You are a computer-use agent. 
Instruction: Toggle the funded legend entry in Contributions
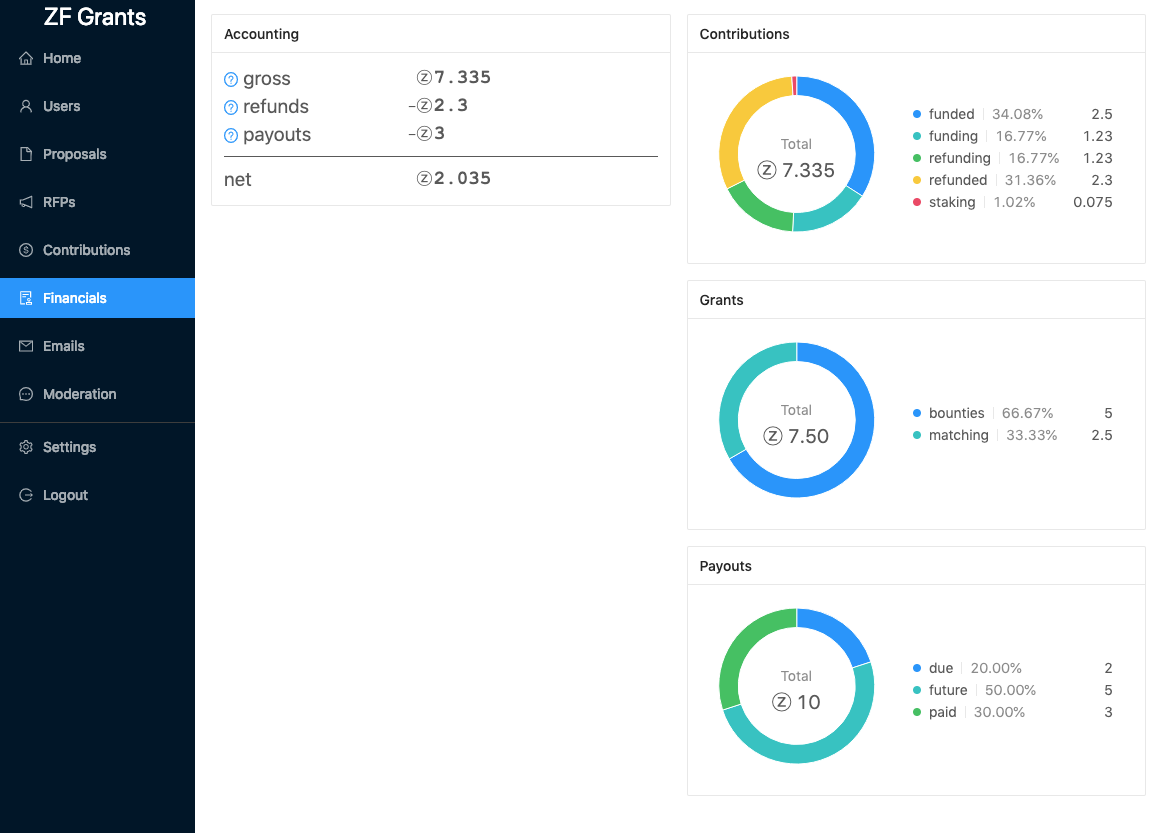coord(1012,114)
